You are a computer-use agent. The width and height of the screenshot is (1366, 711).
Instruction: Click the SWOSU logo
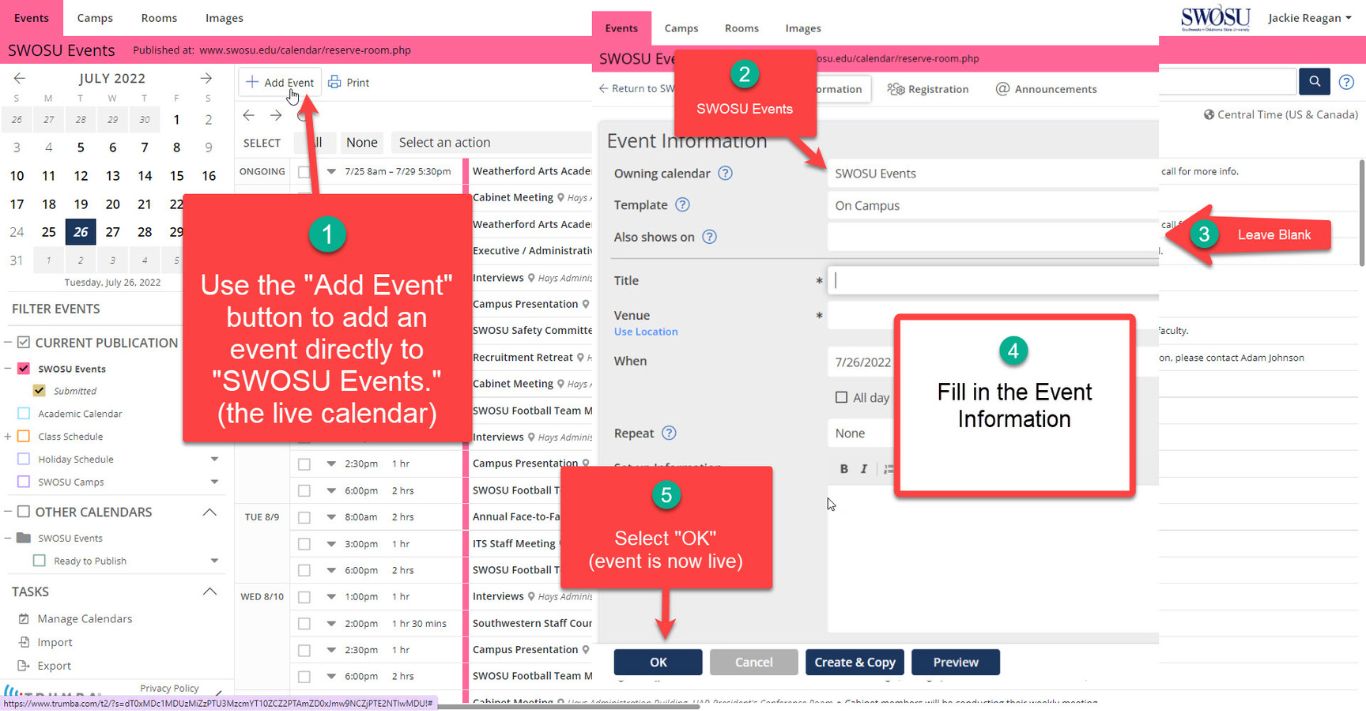1215,18
